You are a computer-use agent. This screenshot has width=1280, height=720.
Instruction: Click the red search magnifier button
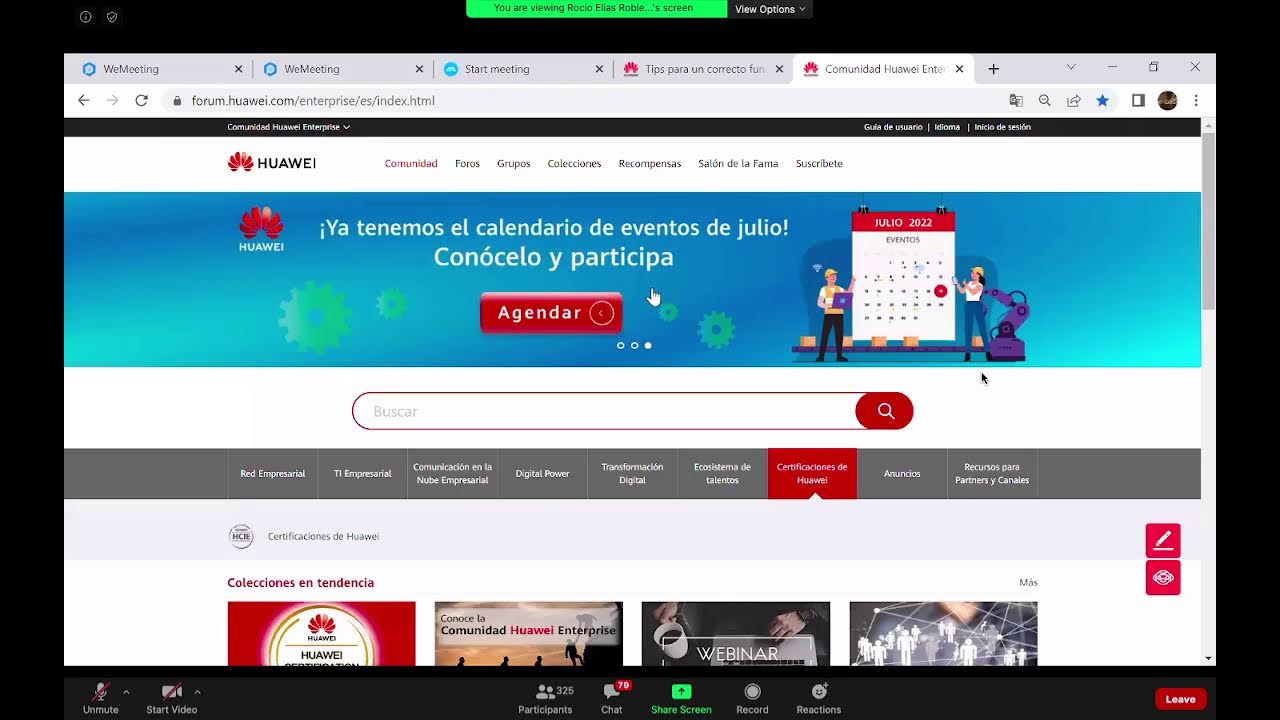[885, 411]
